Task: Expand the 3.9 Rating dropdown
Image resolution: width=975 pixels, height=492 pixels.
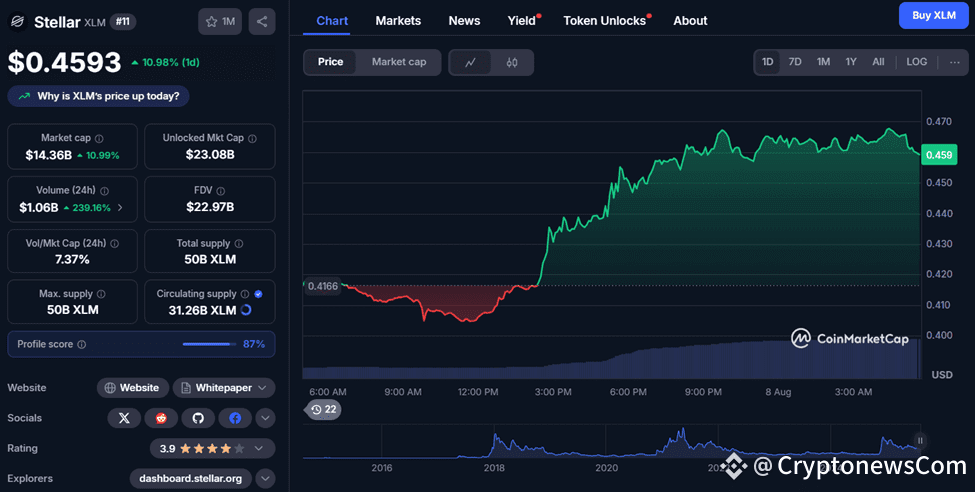Action: pyautogui.click(x=213, y=448)
